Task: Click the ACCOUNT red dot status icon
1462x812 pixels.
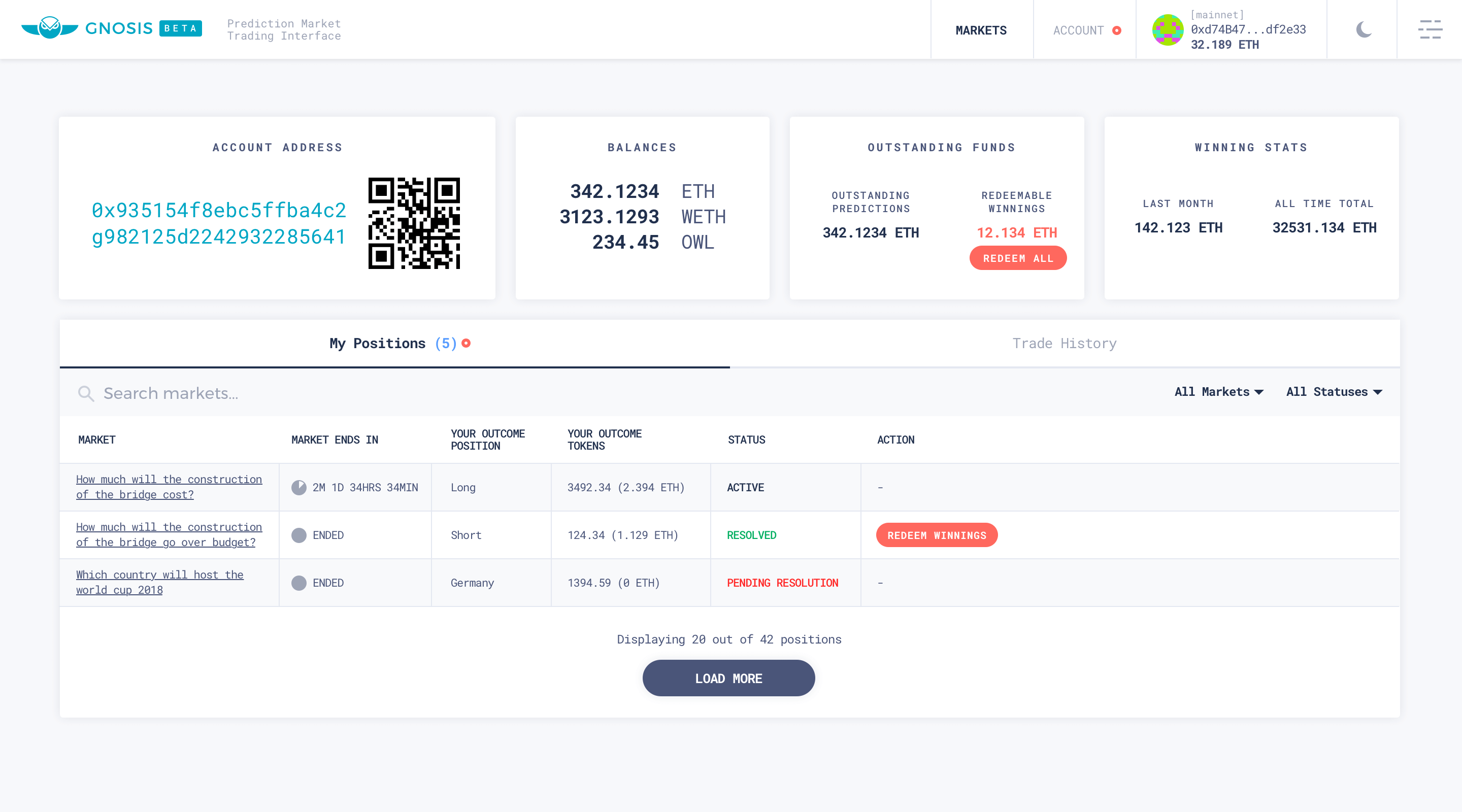Action: [x=1119, y=30]
